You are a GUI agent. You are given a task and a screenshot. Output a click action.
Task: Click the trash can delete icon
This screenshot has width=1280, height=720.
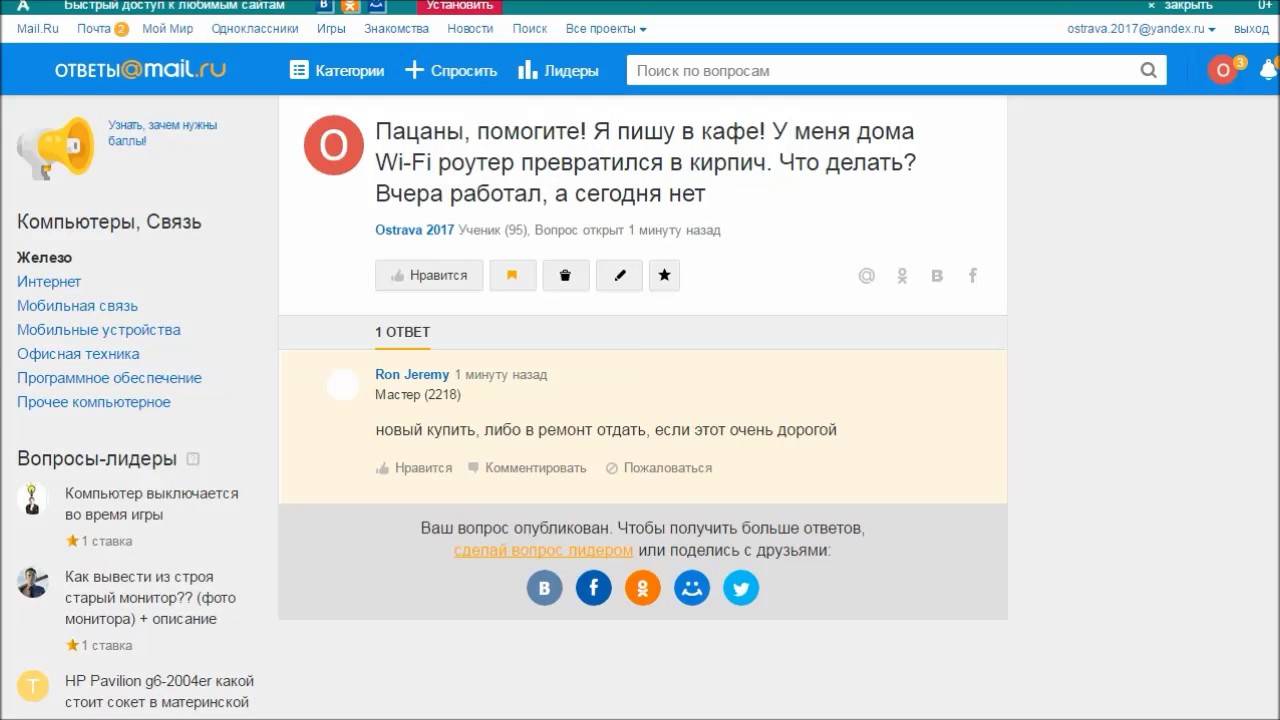[x=565, y=275]
